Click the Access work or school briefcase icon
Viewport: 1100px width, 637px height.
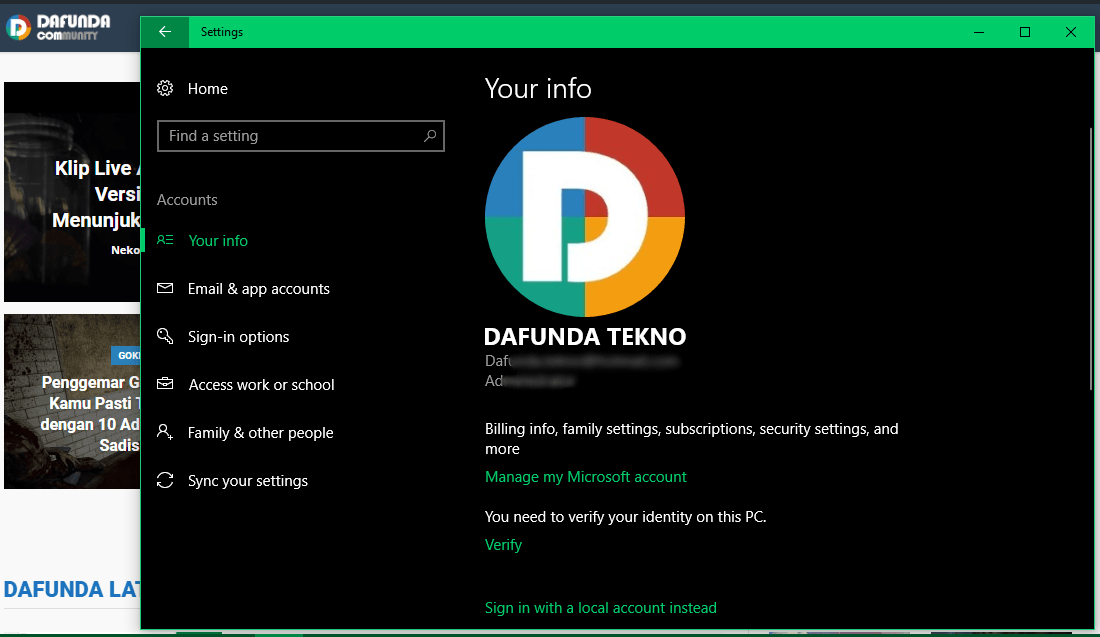point(166,385)
